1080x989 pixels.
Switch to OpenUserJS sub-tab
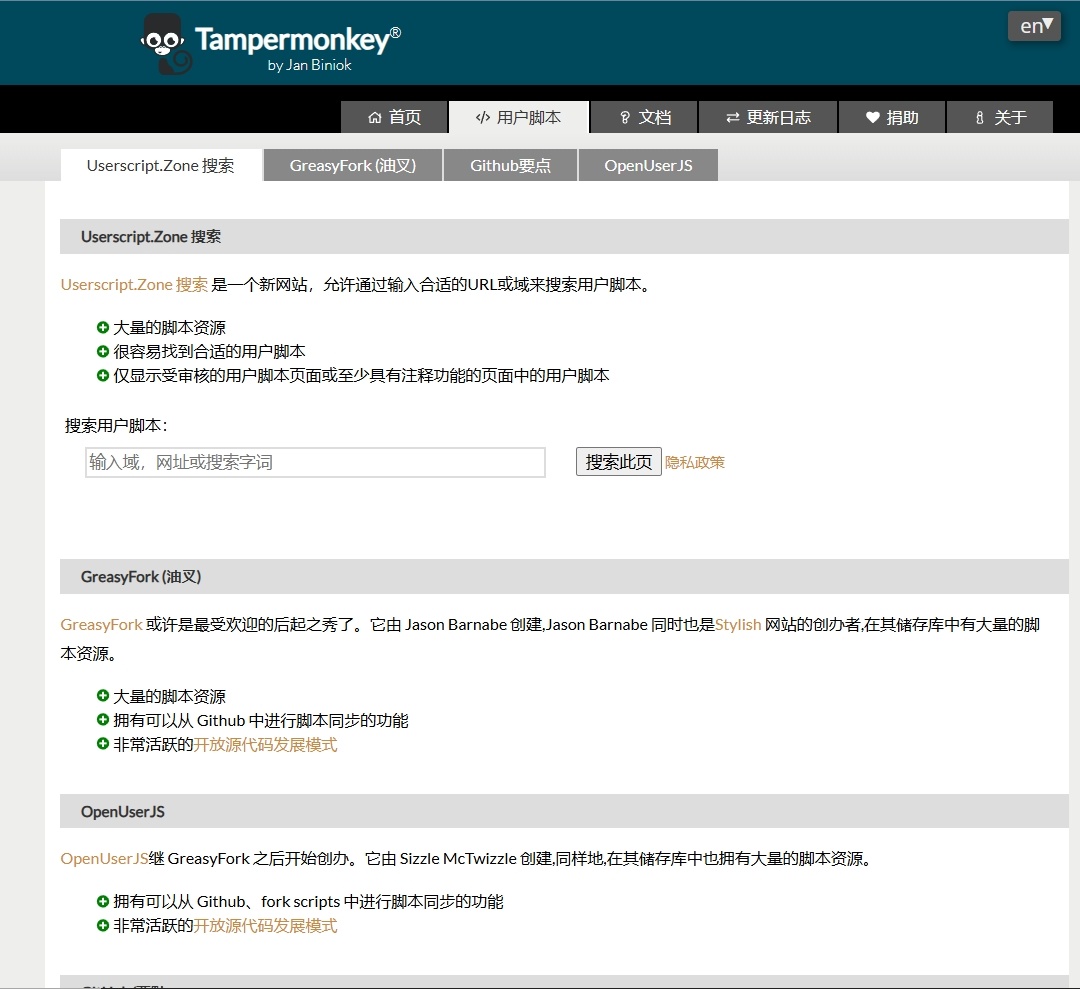coord(648,165)
